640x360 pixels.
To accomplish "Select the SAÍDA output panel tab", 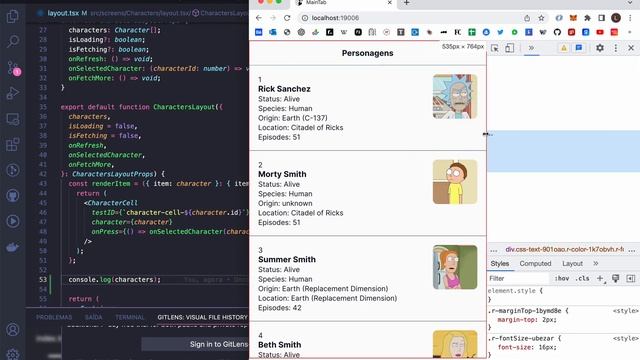I will 93,317.
